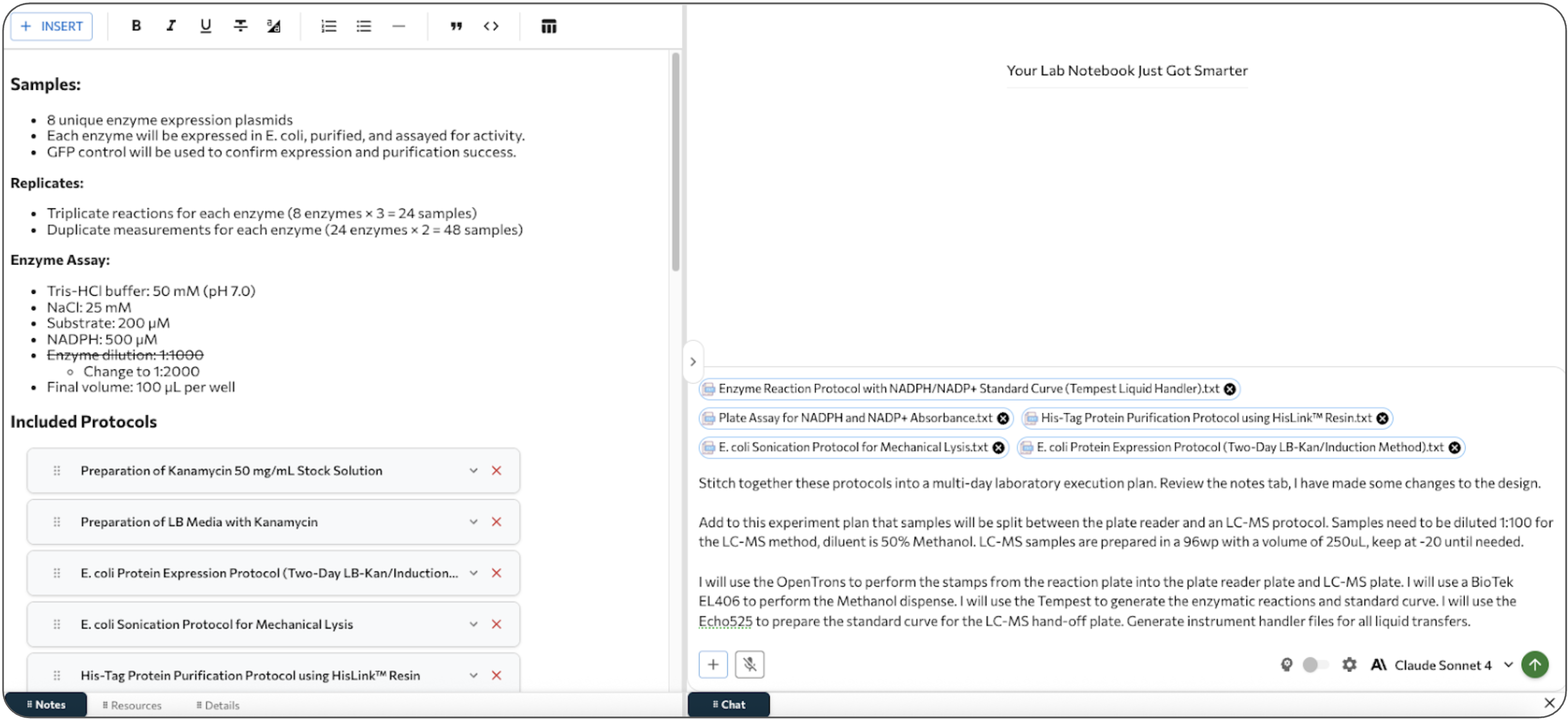The image size is (1568, 720).
Task: Grab handle of Kanamycin Stock Solution protocol
Action: 57,470
